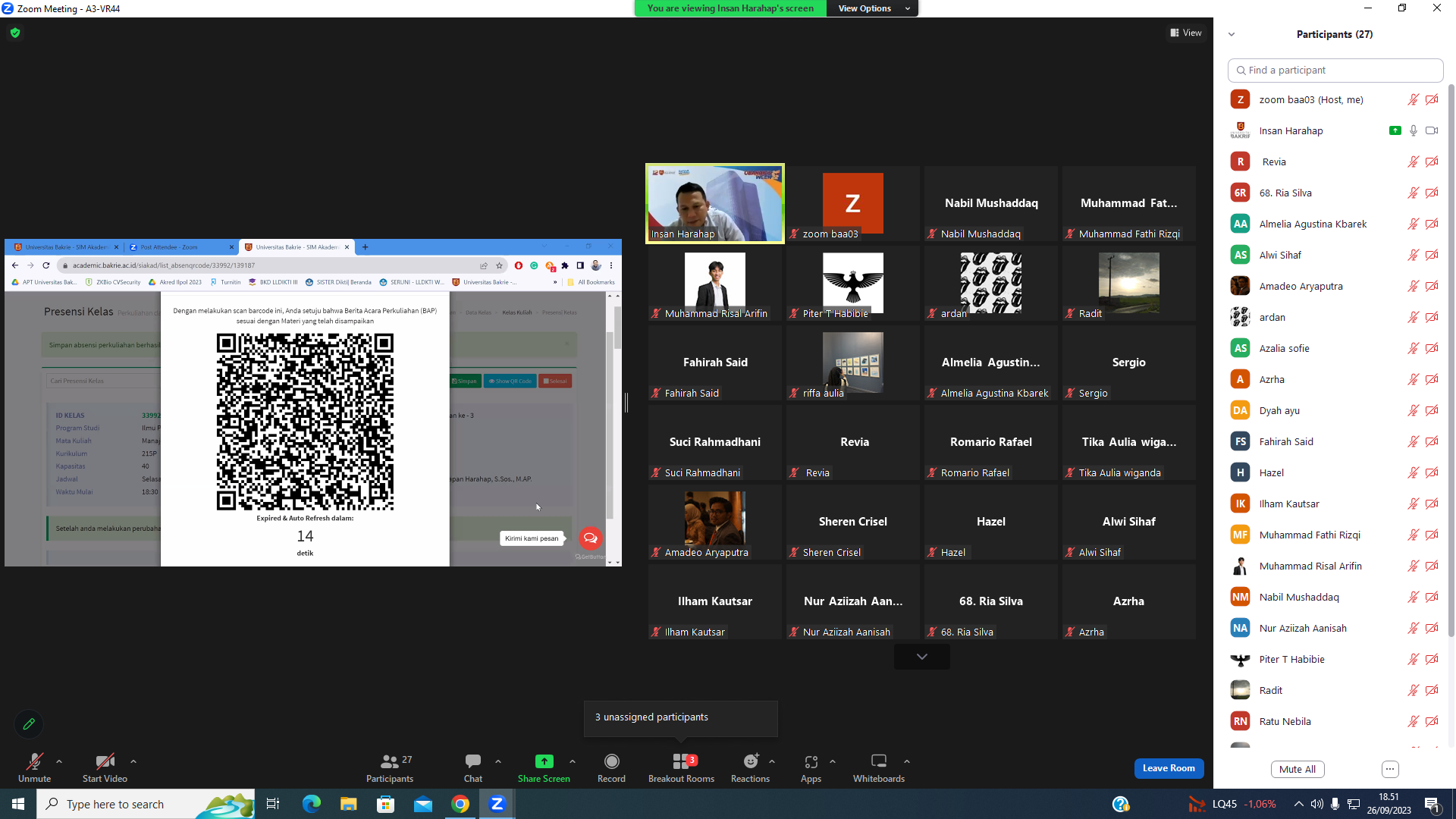Open a new browser tab
The width and height of the screenshot is (1456, 819).
(x=365, y=247)
